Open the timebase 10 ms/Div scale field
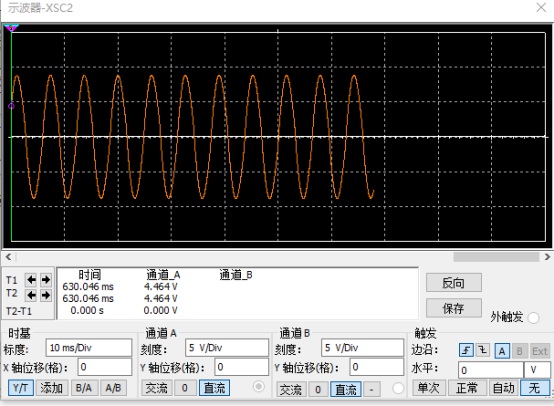The height and width of the screenshot is (406, 554). click(89, 348)
